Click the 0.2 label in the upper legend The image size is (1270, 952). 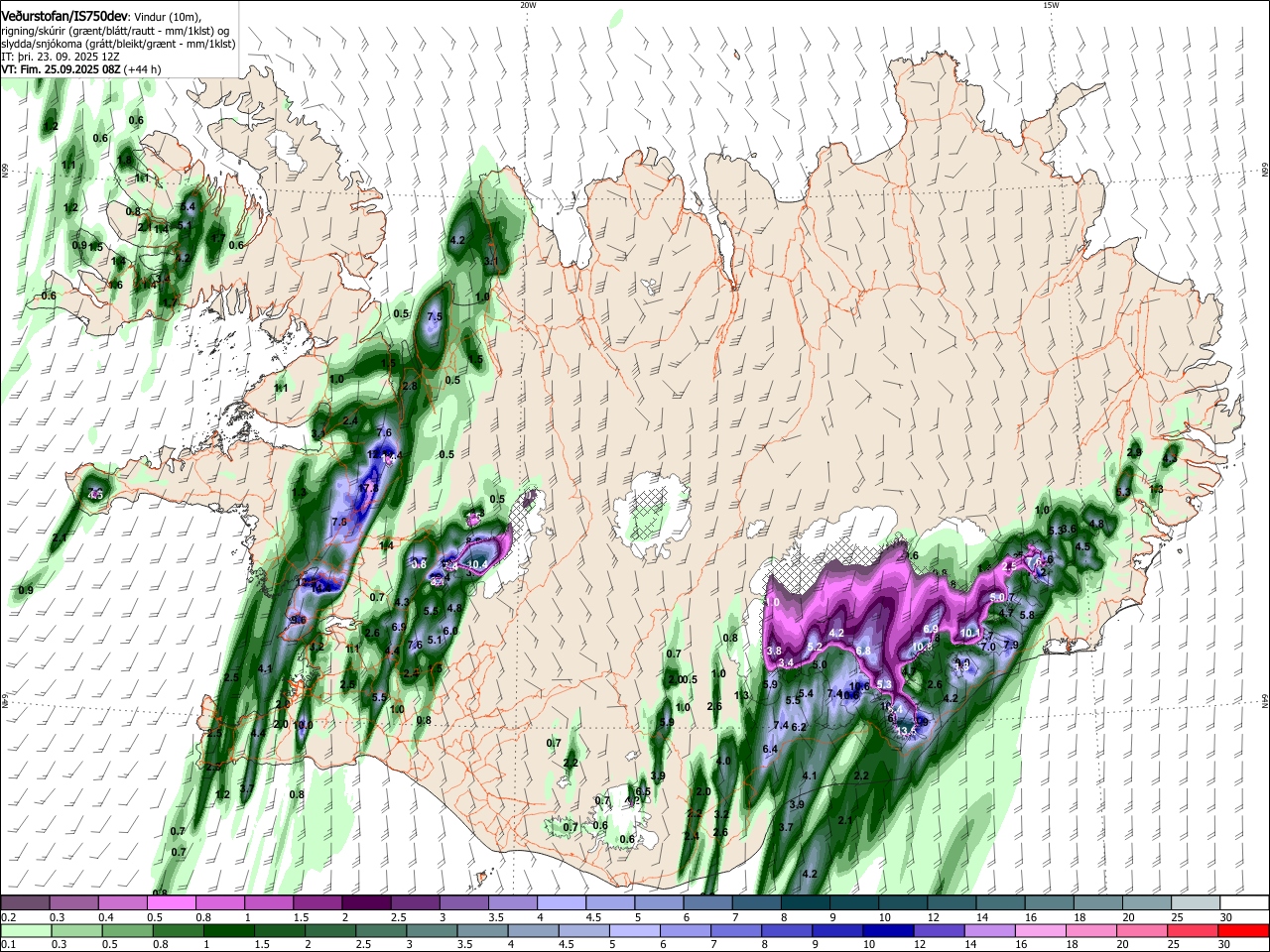[8, 917]
